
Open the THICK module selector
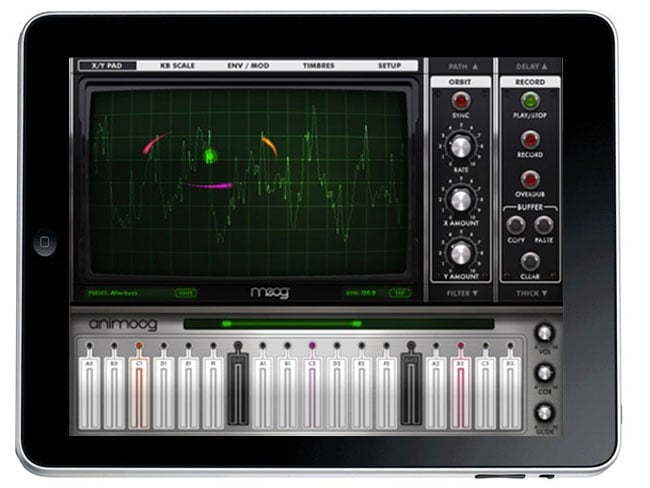pyautogui.click(x=531, y=293)
